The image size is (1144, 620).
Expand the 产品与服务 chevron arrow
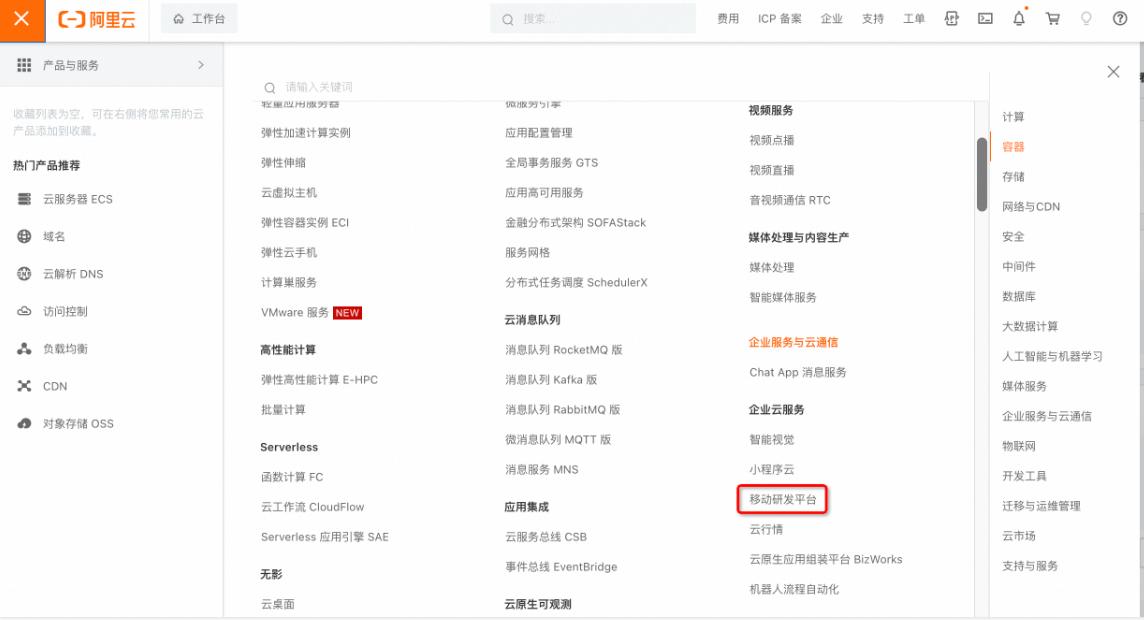pos(201,65)
